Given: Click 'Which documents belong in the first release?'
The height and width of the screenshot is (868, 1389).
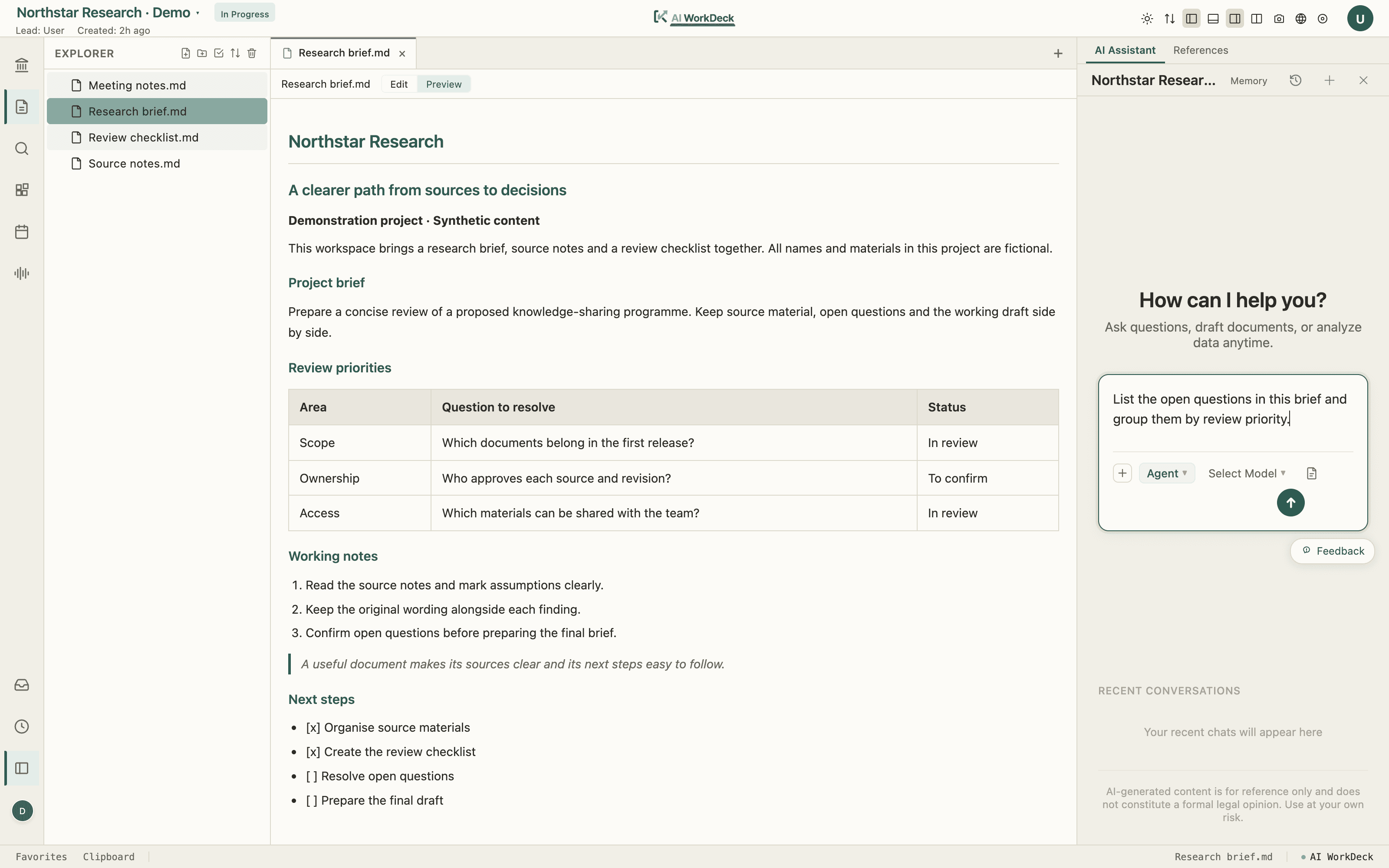Looking at the screenshot, I should [x=568, y=443].
